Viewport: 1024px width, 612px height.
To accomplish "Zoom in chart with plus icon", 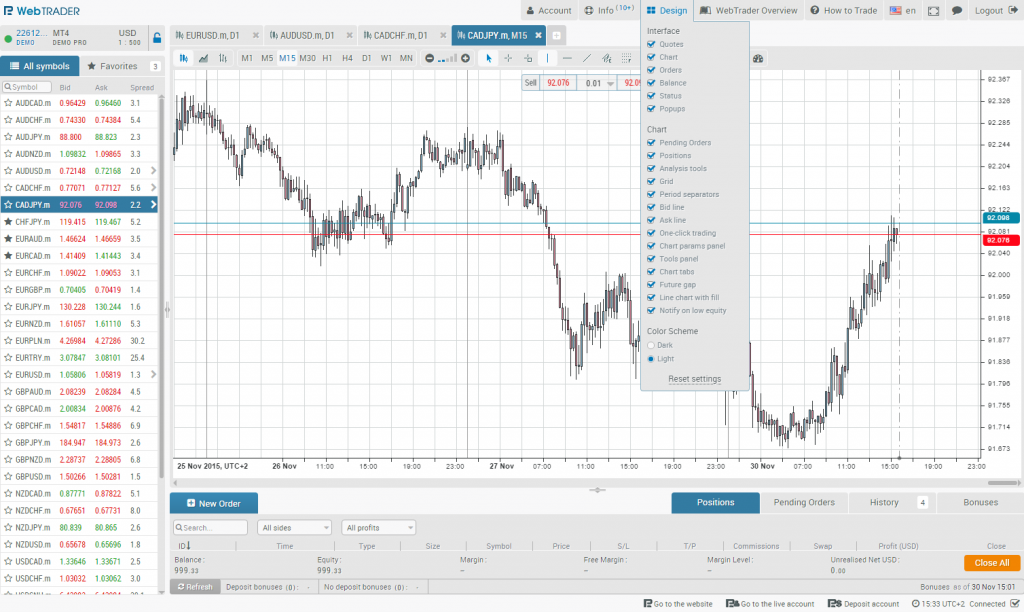I will point(466,58).
